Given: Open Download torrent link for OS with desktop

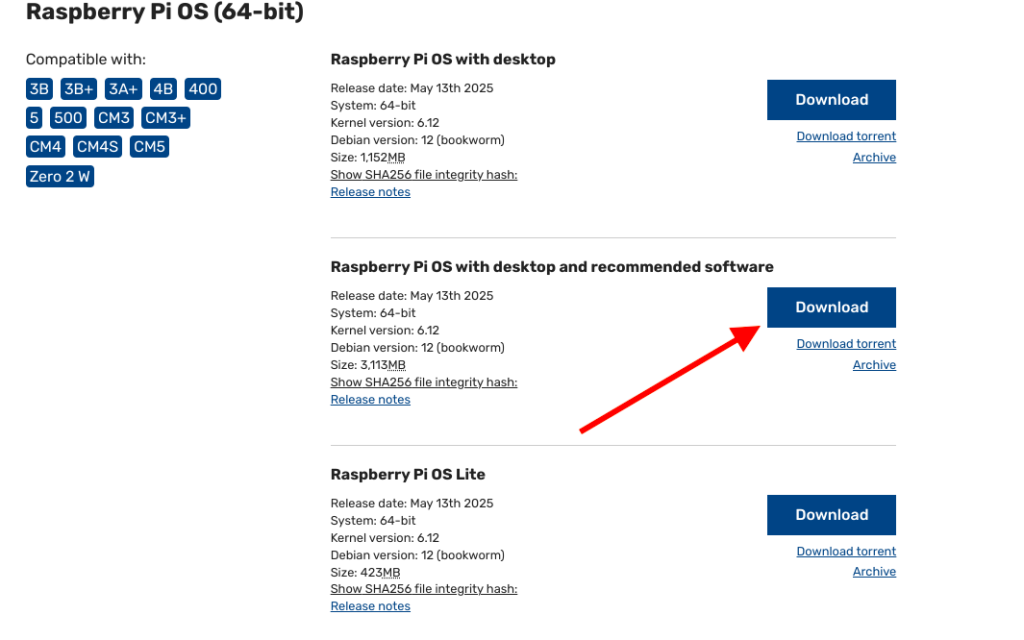Looking at the screenshot, I should point(846,136).
